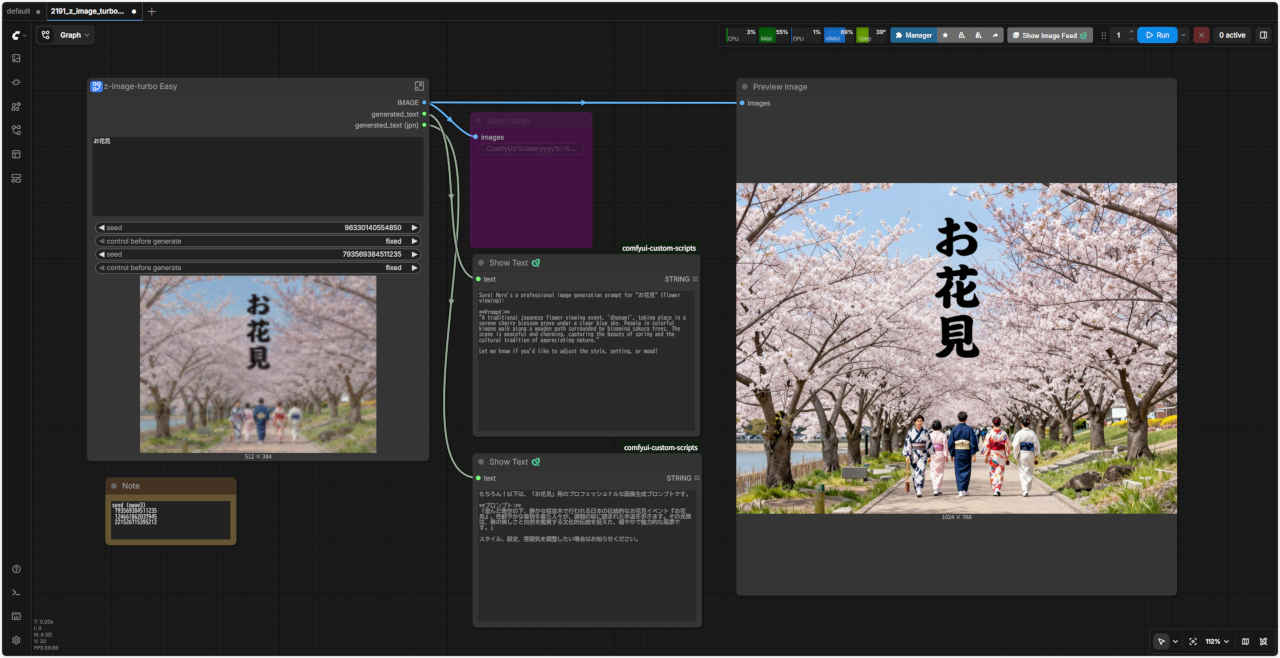
Task: Toggle the minimap icon at bottom right
Action: coord(1245,641)
